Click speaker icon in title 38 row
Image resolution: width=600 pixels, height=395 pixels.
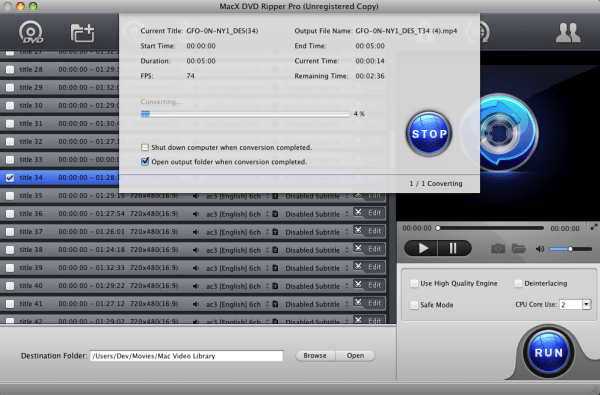[196, 250]
